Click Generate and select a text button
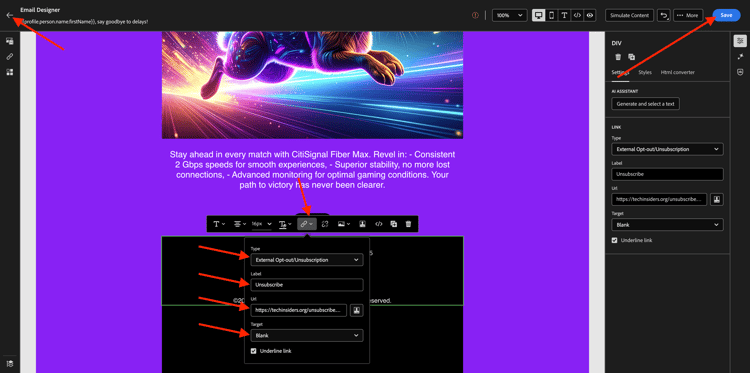750x373 pixels. pyautogui.click(x=645, y=103)
